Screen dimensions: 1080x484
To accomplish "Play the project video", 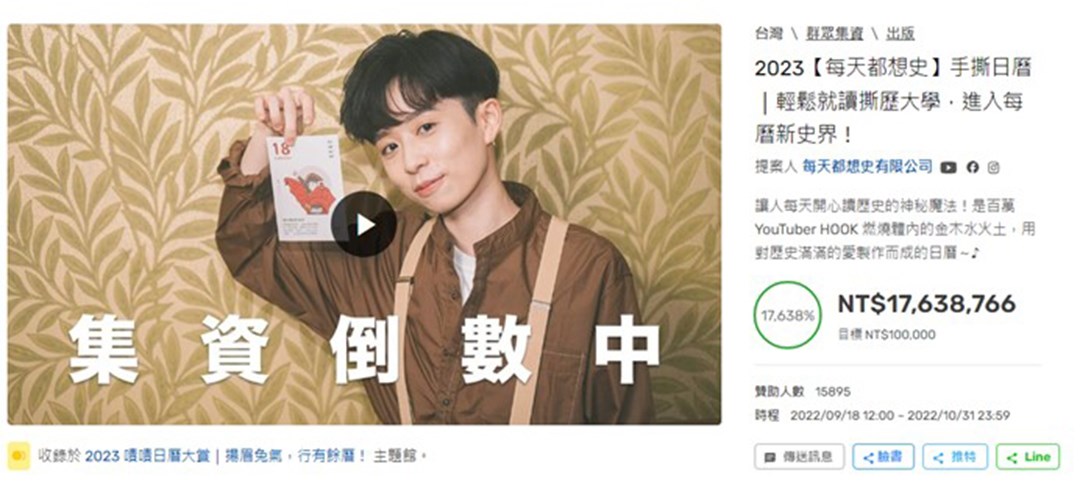I will pos(364,224).
